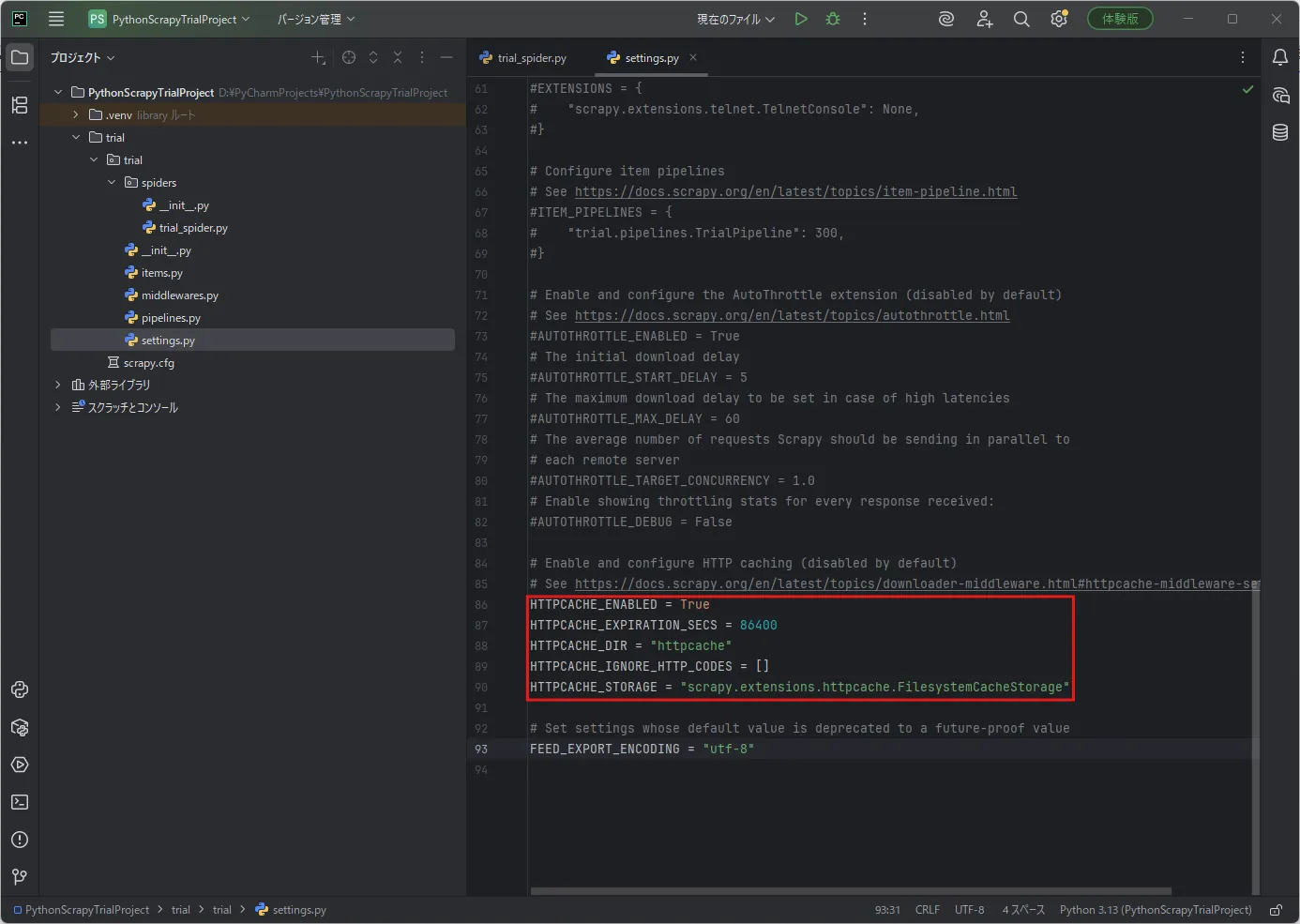Open Notifications bell icon
This screenshot has height=924, width=1300.
[x=1280, y=57]
